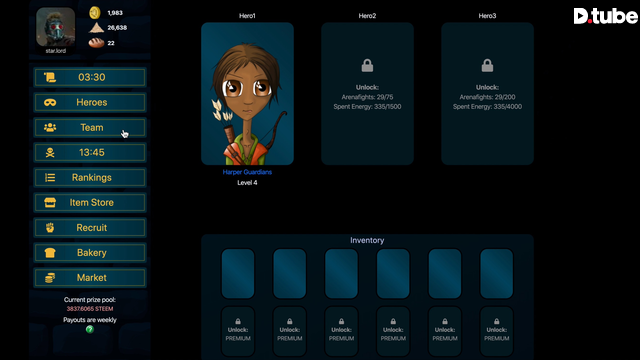Click Hero2 Arenafights 29/75 text
The width and height of the screenshot is (640, 360).
pos(367,97)
